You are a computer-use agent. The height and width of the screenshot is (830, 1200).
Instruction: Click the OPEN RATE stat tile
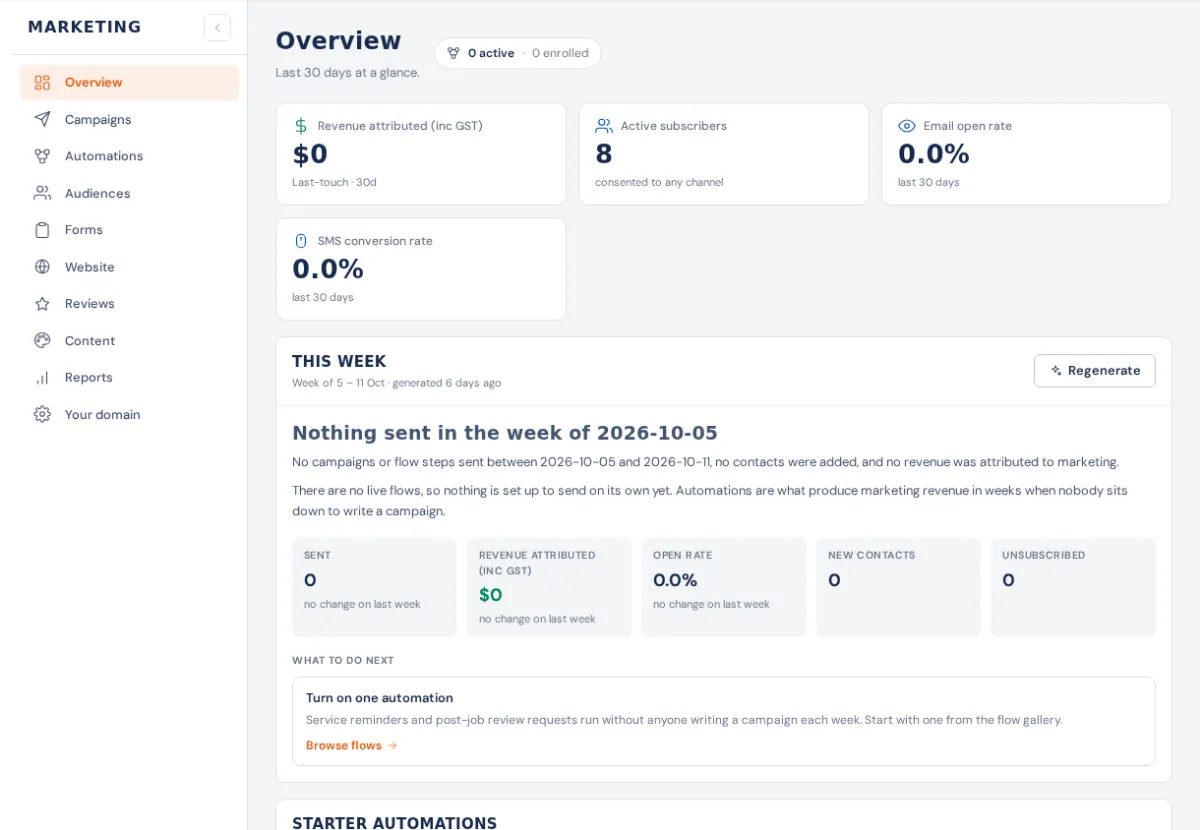coord(724,588)
